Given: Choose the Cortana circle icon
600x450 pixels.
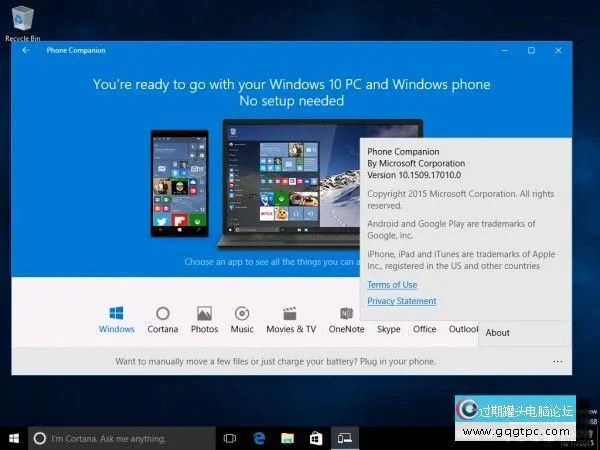Looking at the screenshot, I should point(163,313).
